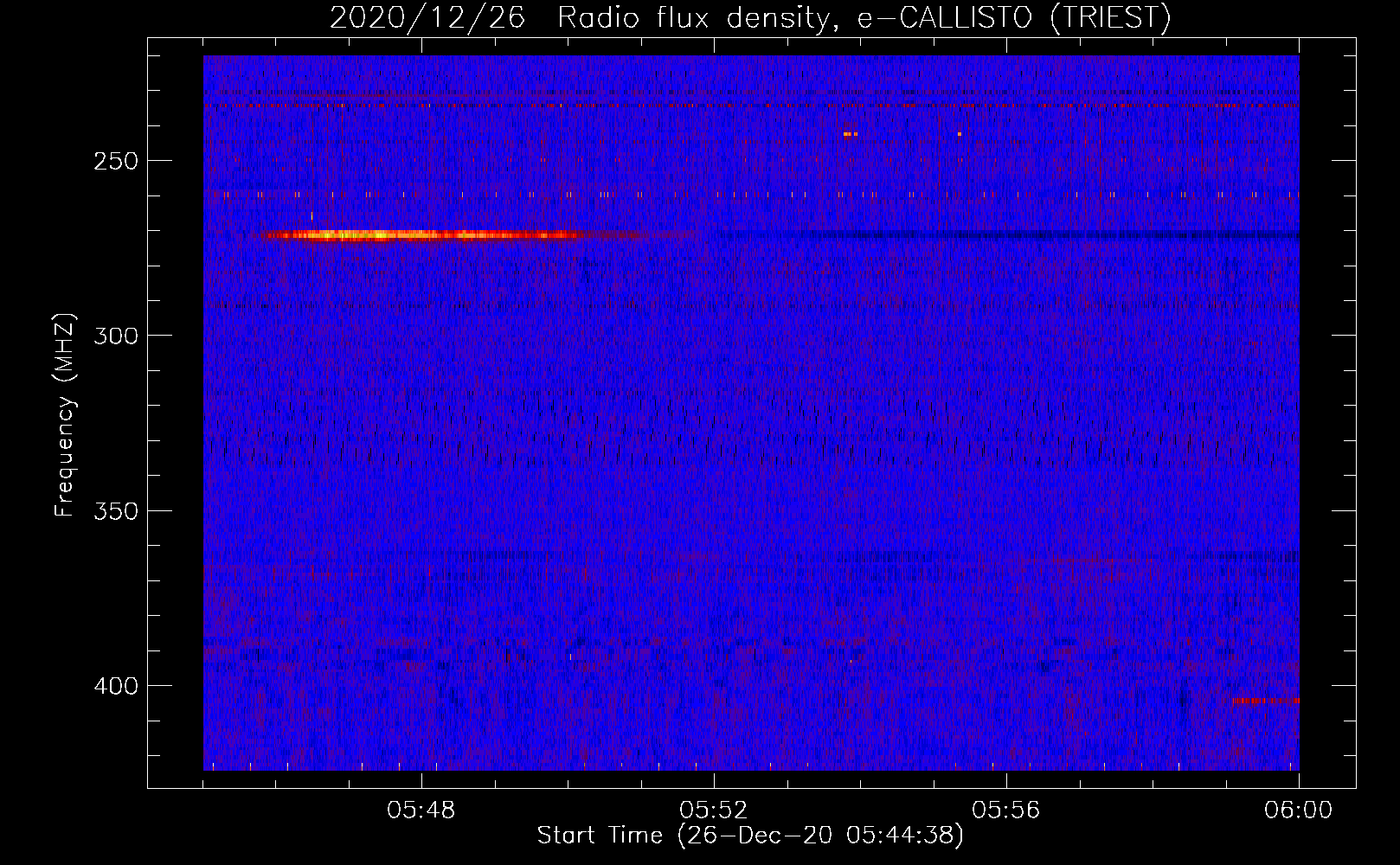The height and width of the screenshot is (865, 1400).
Task: Click the plot title "2020/12/26 Radio flux density, e-CALLISTO (TRIEST)"
Action: click(750, 17)
